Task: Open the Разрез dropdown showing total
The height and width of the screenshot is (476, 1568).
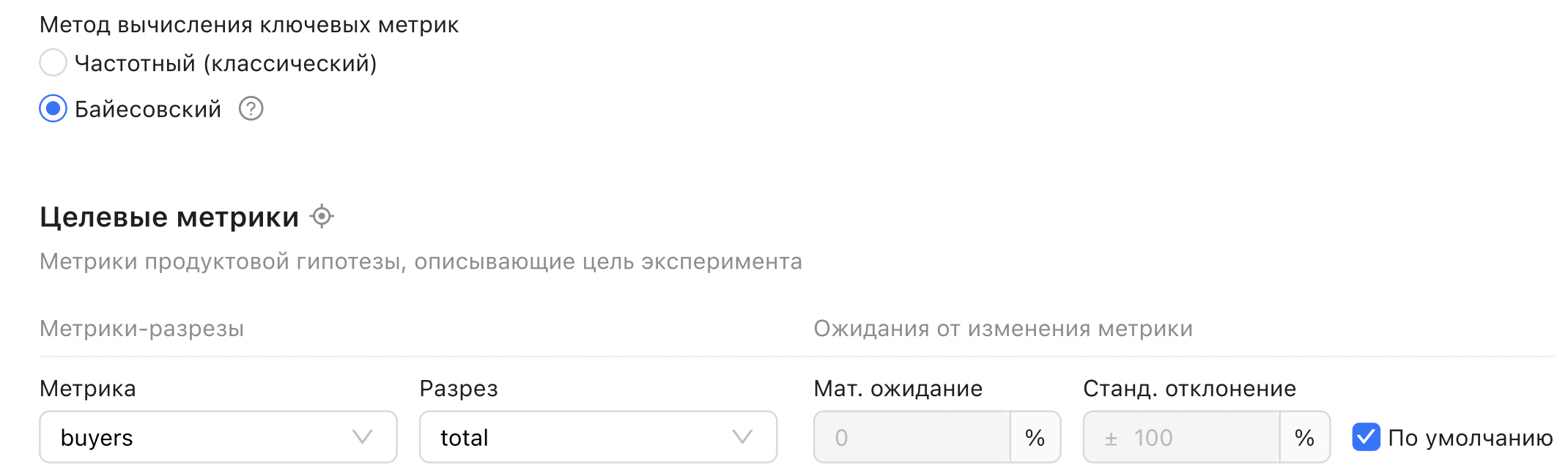Action: pyautogui.click(x=597, y=437)
